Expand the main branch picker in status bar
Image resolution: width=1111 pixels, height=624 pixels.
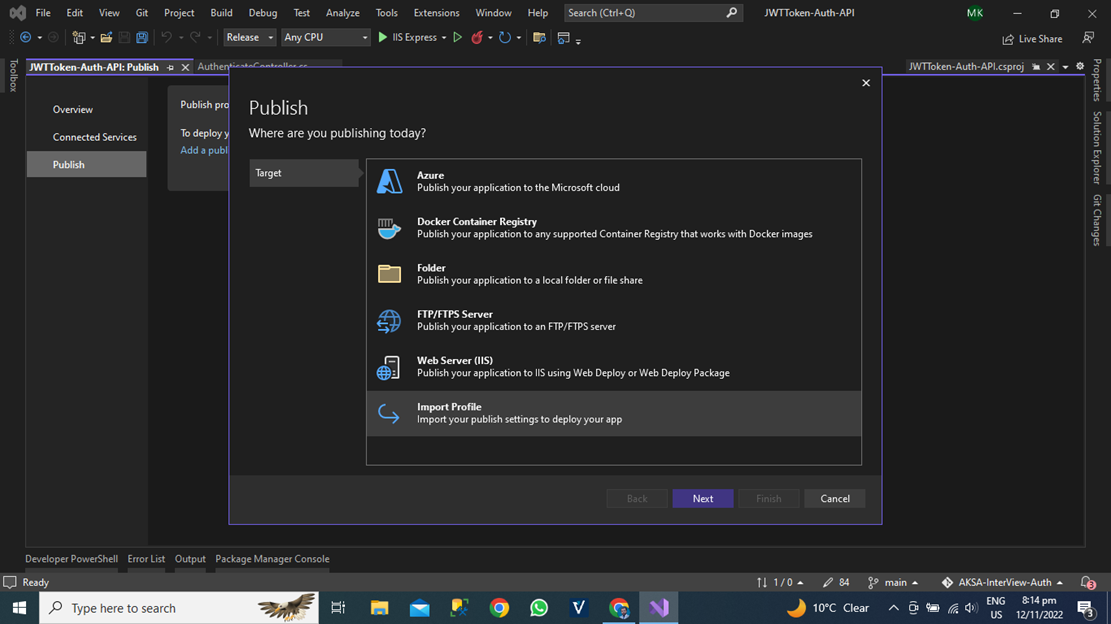point(893,582)
